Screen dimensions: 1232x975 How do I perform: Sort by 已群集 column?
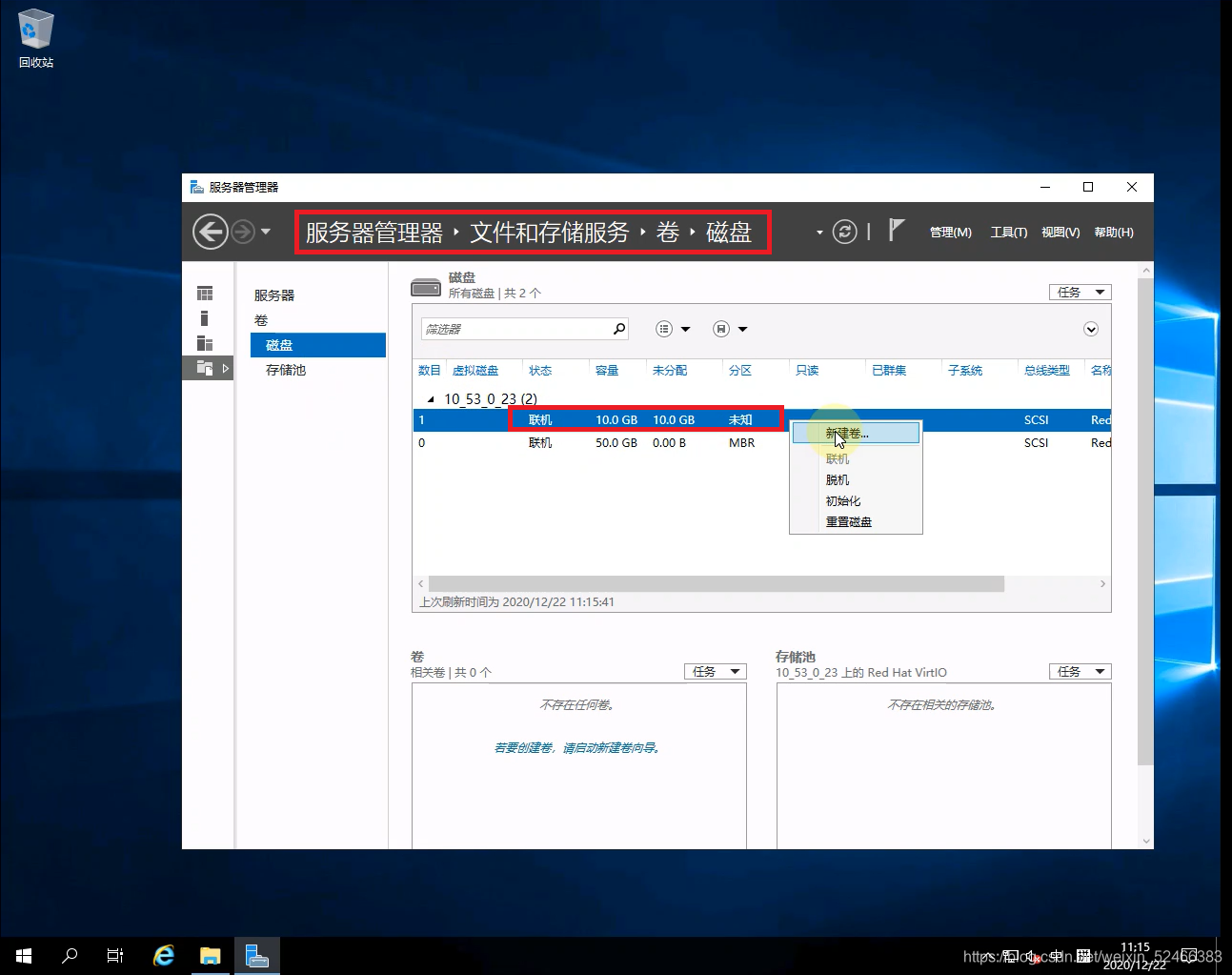[x=889, y=371]
